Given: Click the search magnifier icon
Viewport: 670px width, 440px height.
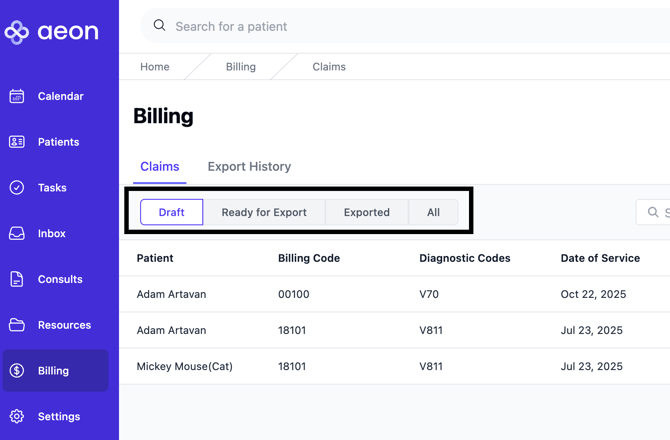Looking at the screenshot, I should pos(160,26).
